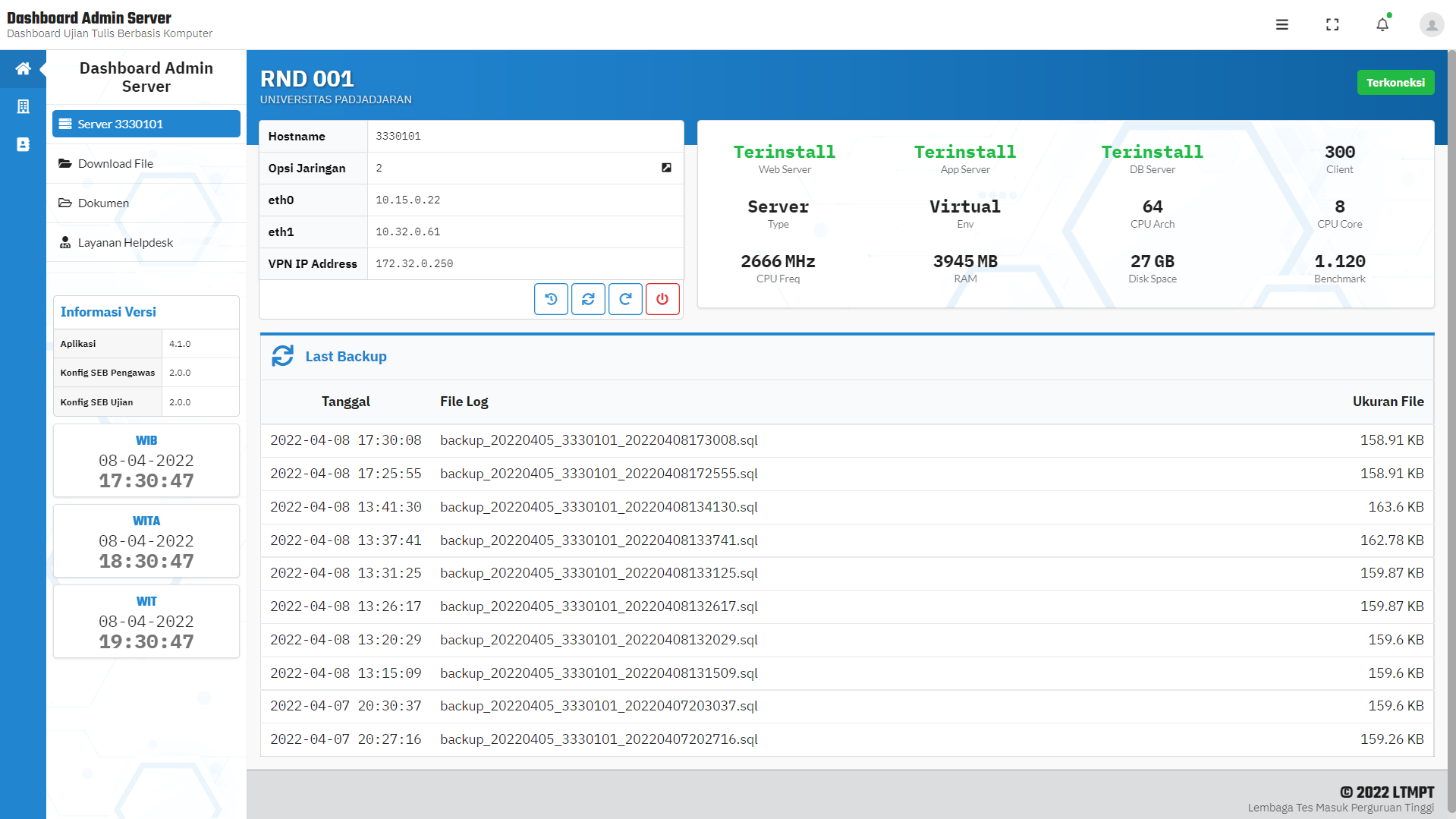Click the eth0 address 10.15.0.22

[408, 200]
